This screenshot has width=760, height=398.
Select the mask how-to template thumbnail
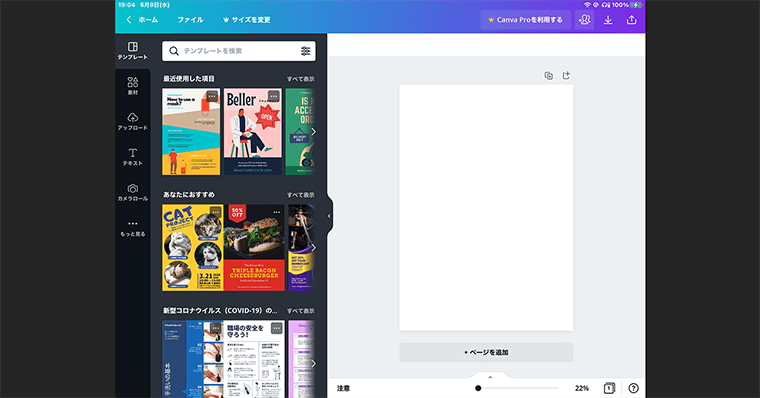(191, 132)
